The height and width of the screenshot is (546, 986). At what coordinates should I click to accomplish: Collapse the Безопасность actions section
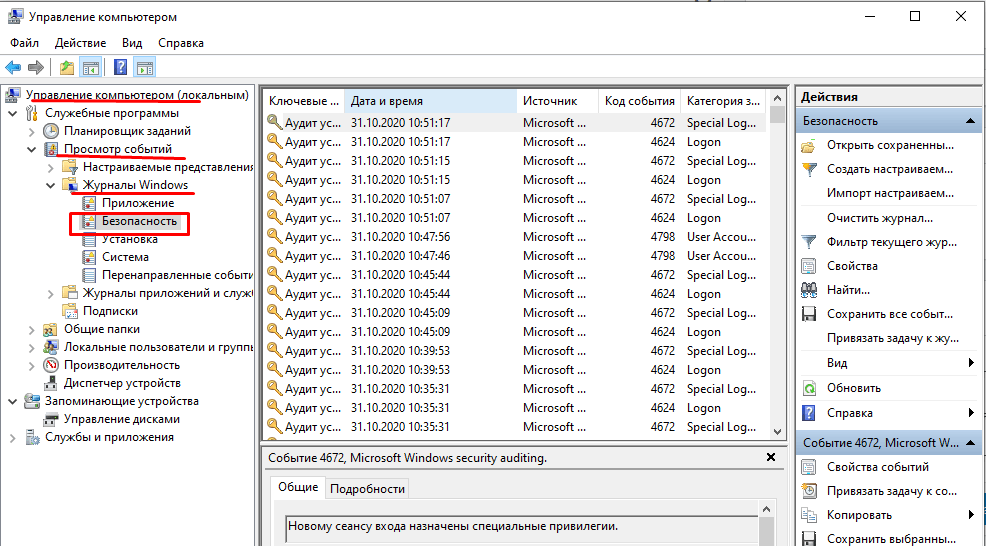[x=970, y=121]
